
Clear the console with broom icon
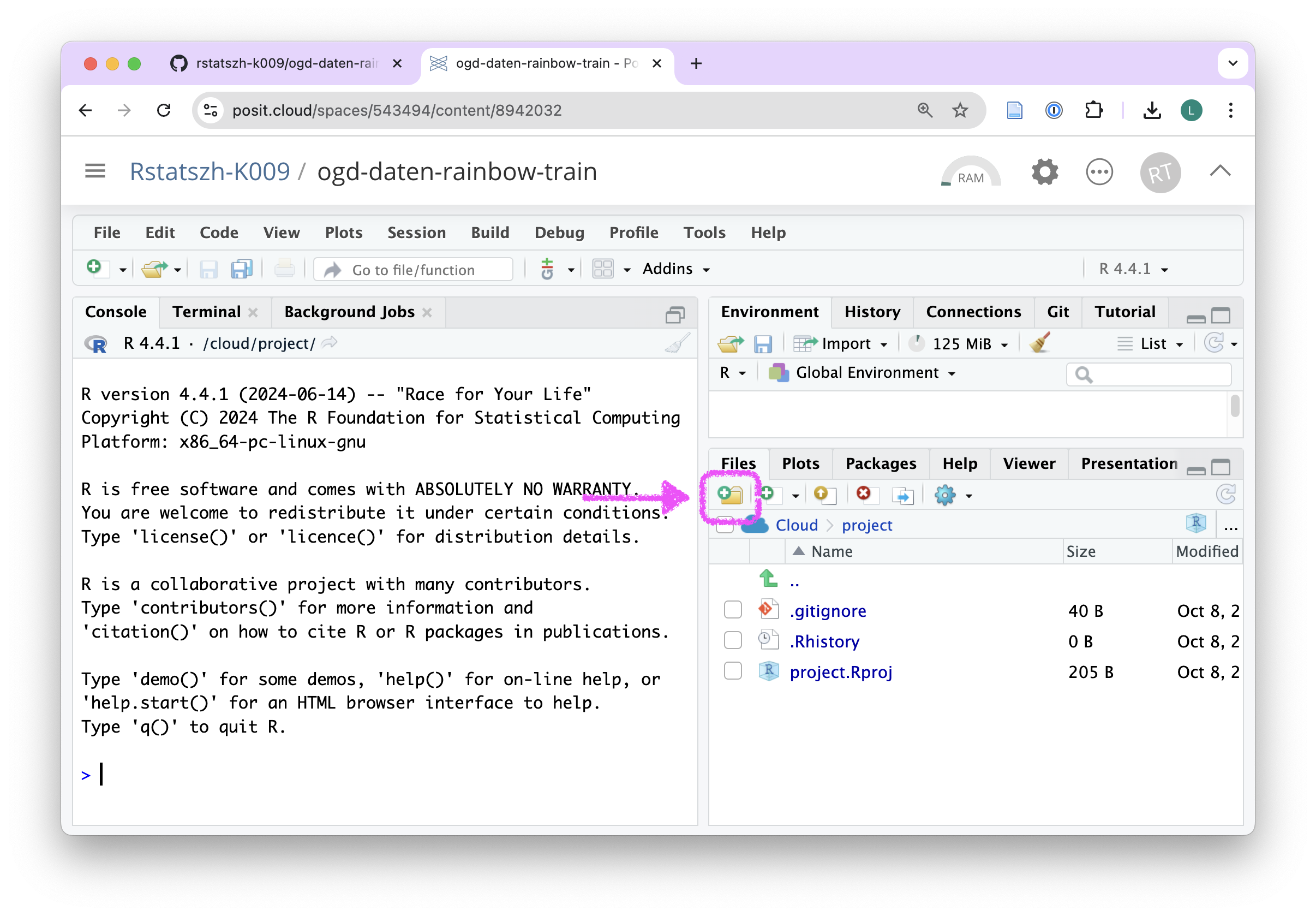[678, 343]
